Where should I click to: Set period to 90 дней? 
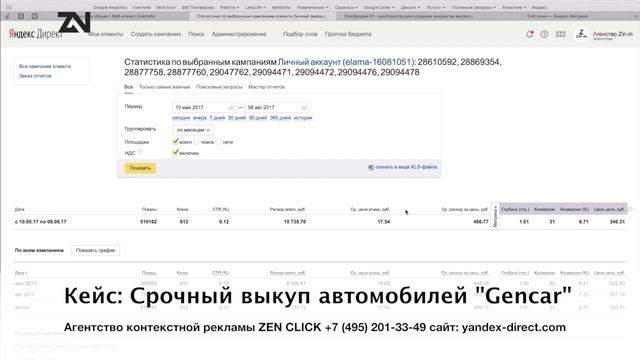[258, 118]
